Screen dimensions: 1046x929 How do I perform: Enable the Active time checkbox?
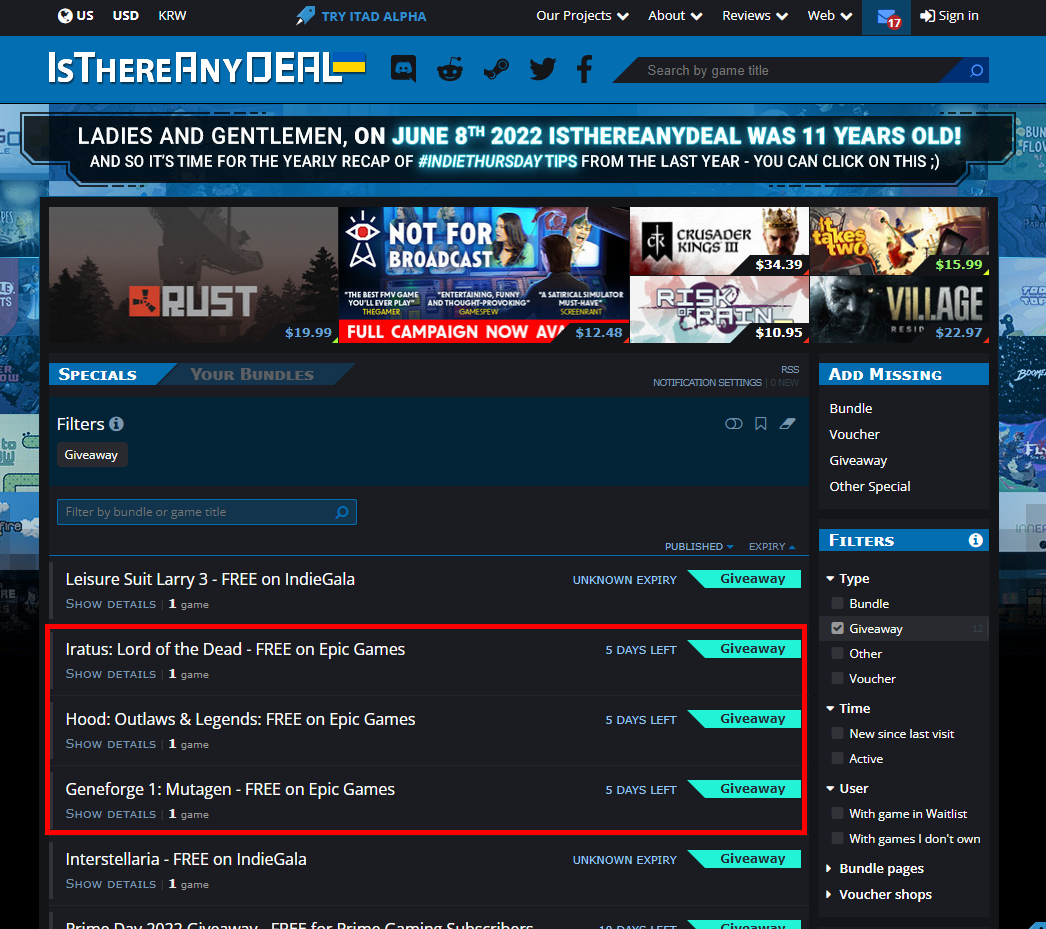pos(837,758)
